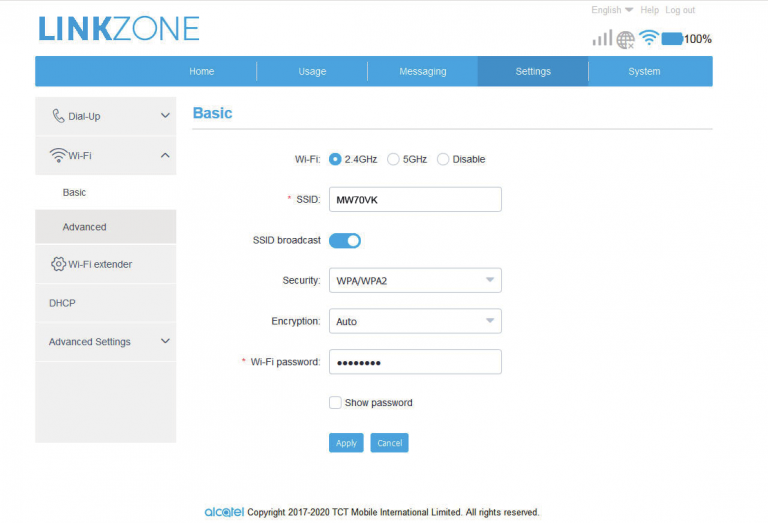The image size is (768, 523).
Task: Click into the SSID text field
Action: pyautogui.click(x=415, y=199)
